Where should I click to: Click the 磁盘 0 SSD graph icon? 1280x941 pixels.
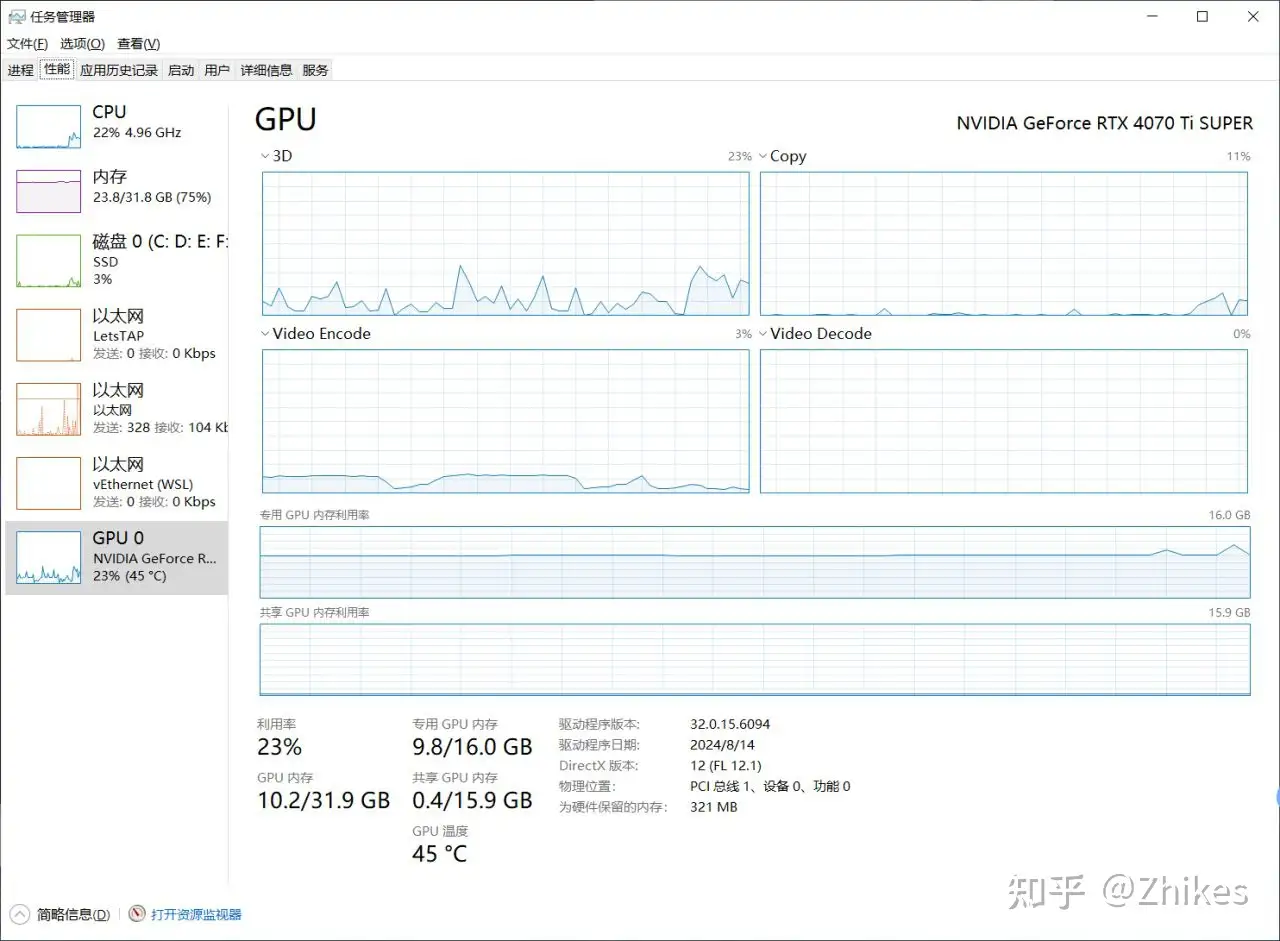pyautogui.click(x=48, y=261)
